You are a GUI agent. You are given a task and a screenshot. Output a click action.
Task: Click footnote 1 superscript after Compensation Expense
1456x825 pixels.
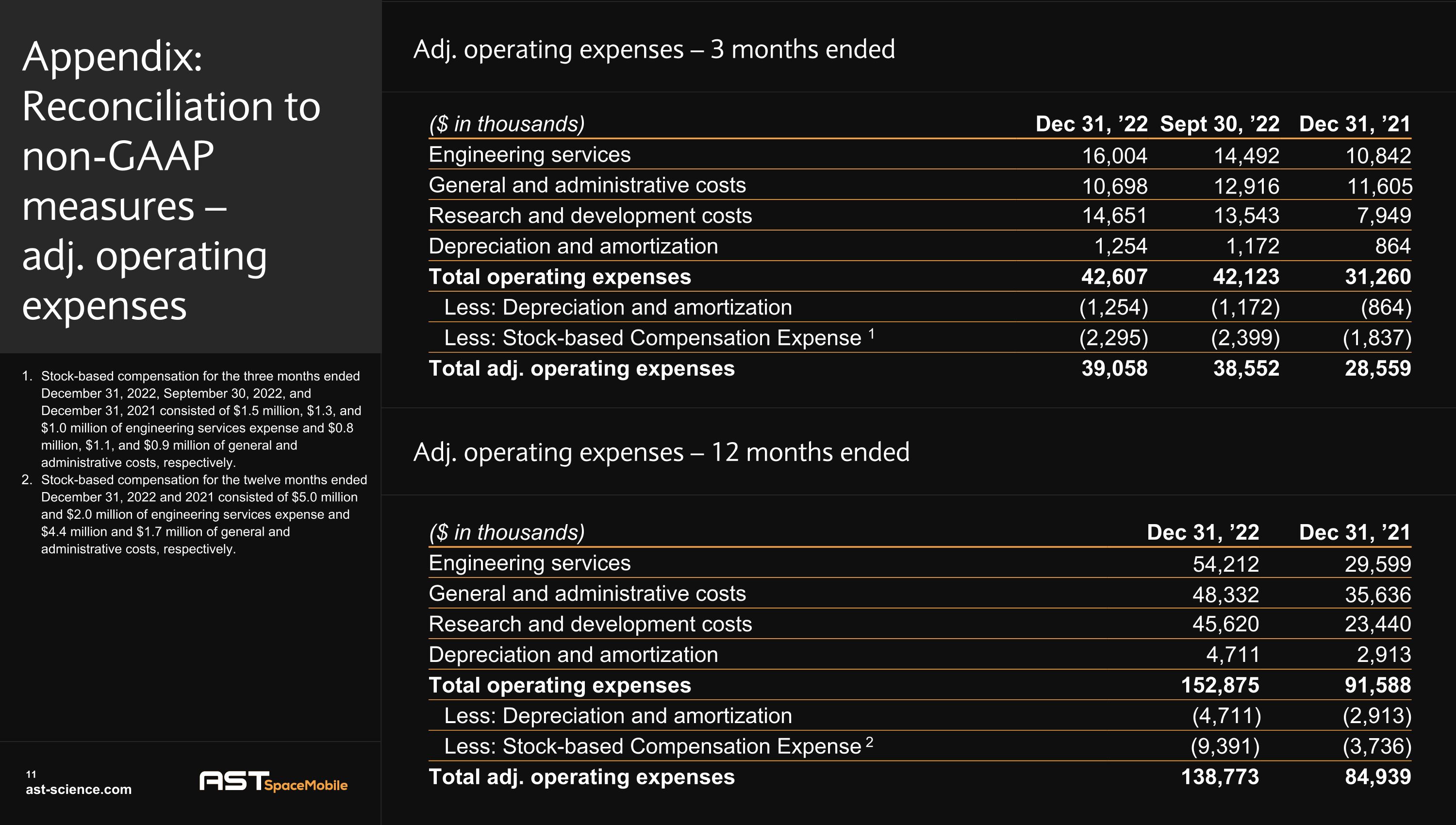[871, 334]
